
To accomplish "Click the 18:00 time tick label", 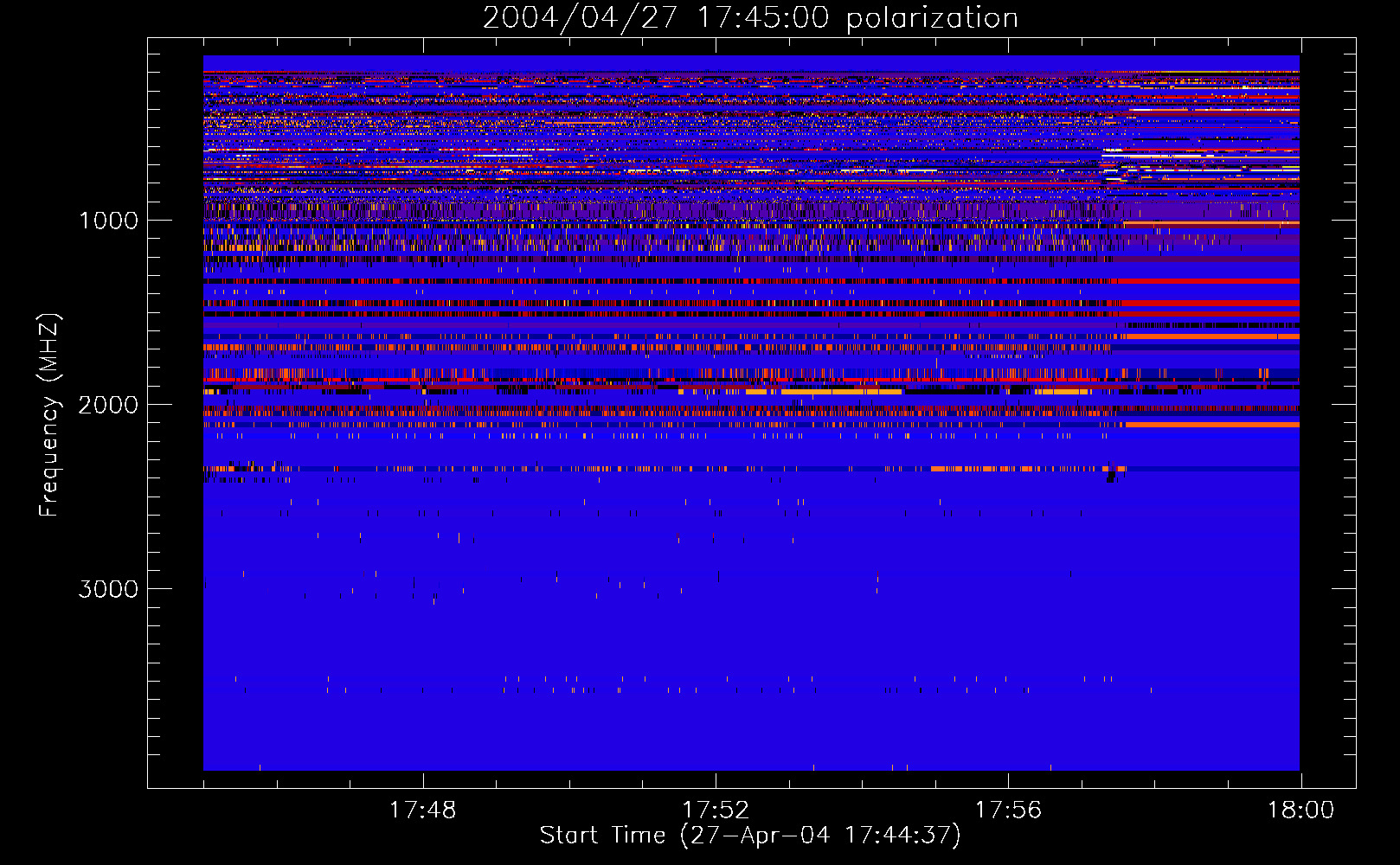I will (1300, 811).
